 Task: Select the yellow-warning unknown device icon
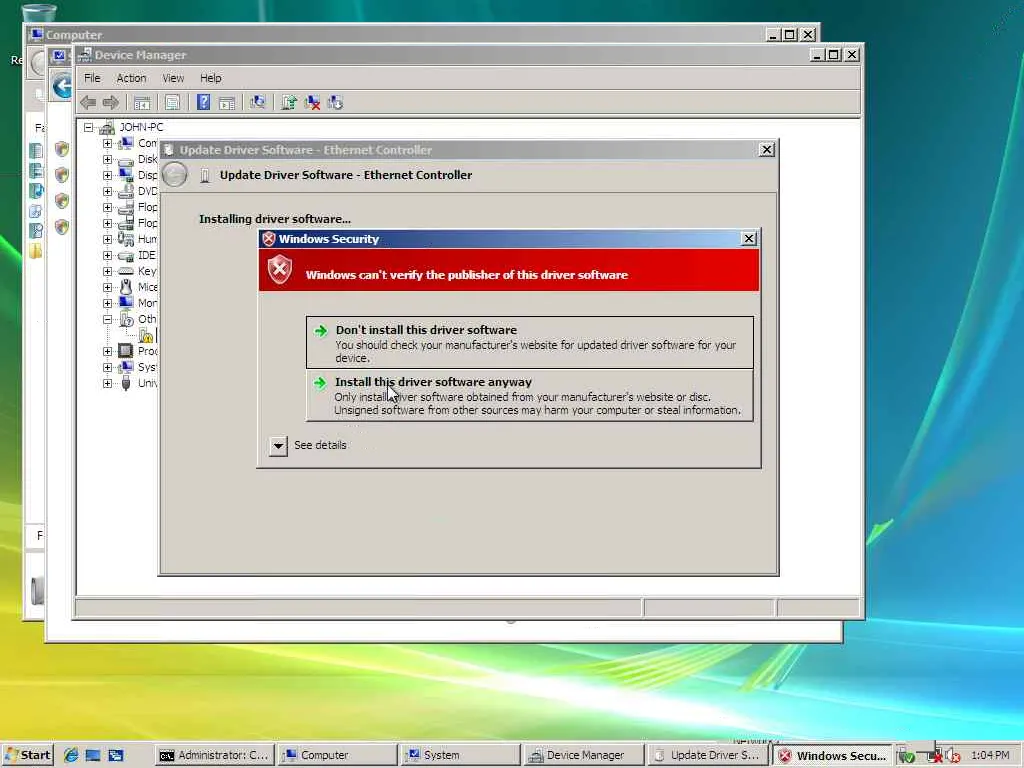[146, 336]
